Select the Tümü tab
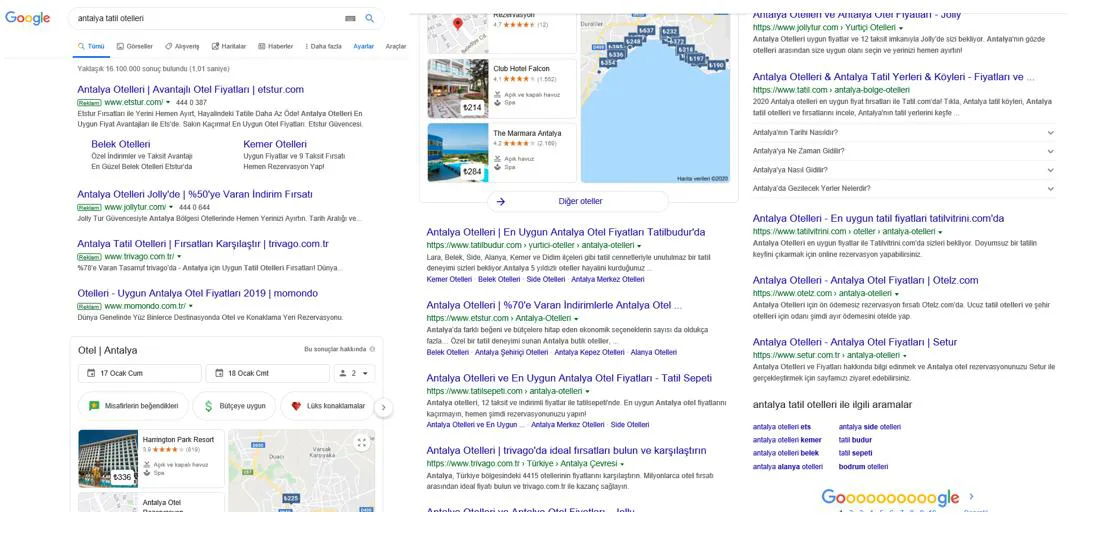The height and width of the screenshot is (550, 1103). pos(91,46)
